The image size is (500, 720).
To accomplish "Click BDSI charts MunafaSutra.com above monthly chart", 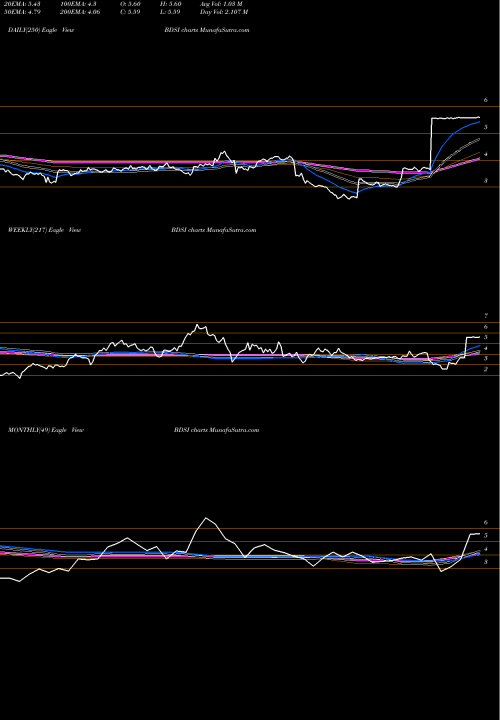I will [217, 430].
